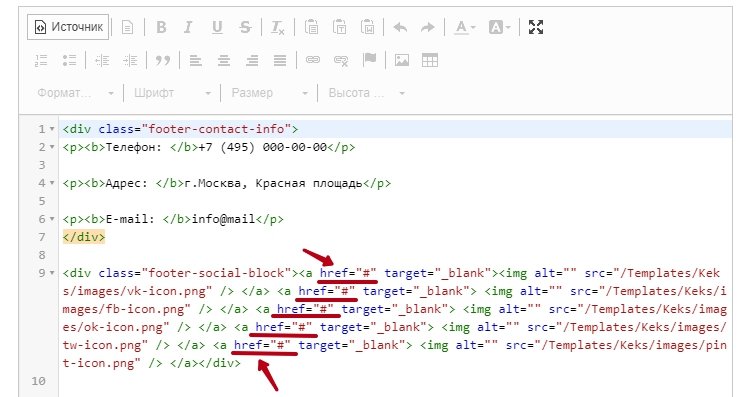Align text left
740x397 pixels.
[x=195, y=60]
